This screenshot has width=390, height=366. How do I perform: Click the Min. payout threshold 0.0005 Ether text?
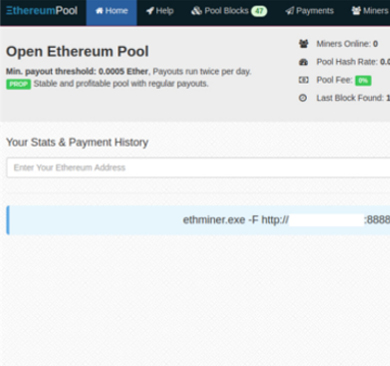(77, 72)
